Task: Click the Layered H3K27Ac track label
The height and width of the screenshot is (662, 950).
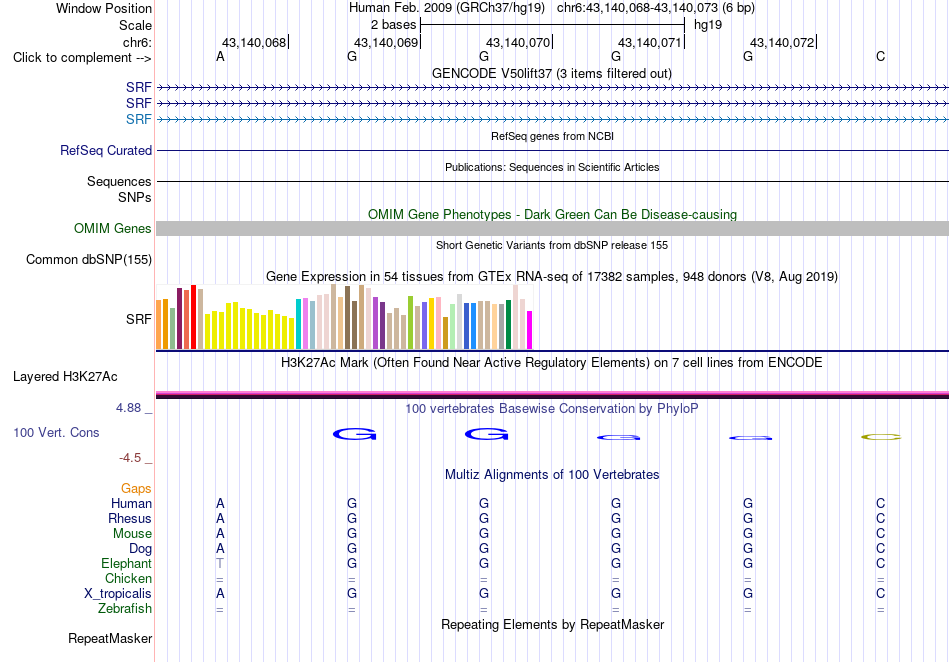Action: click(x=65, y=377)
